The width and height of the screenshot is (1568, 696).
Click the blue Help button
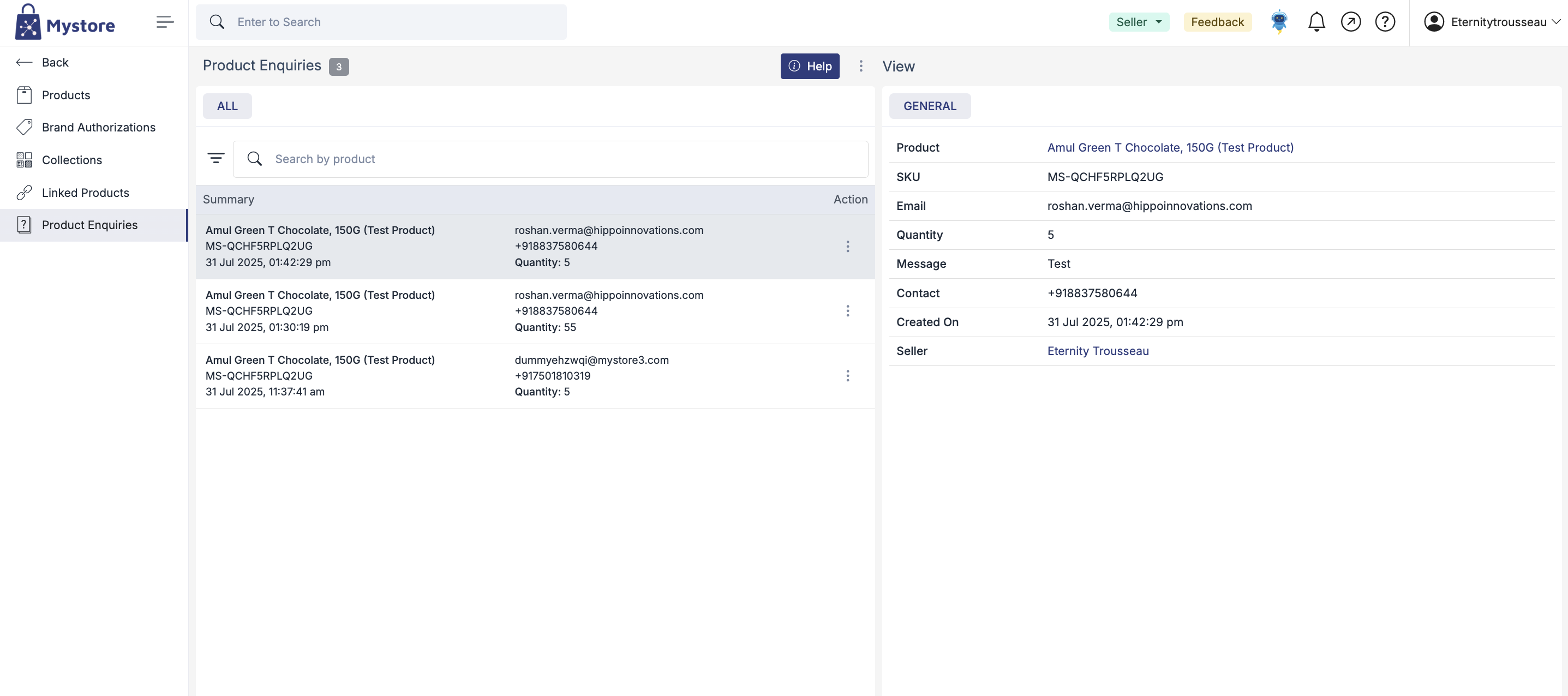point(810,67)
